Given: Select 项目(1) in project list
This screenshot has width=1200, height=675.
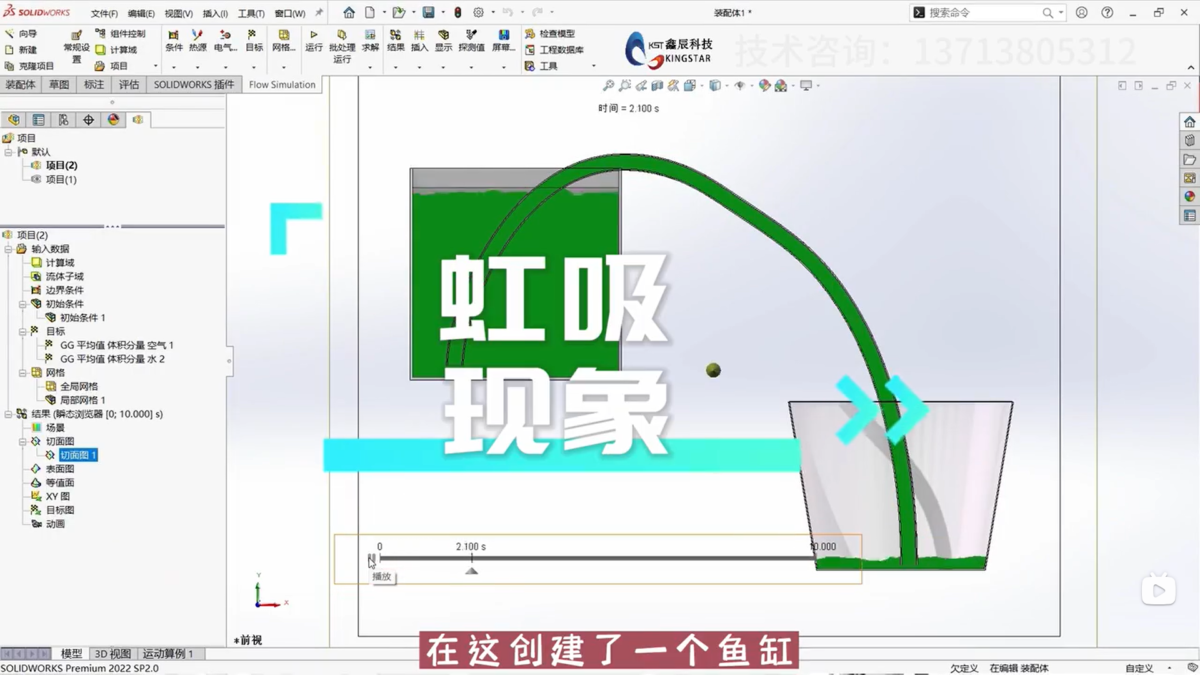Looking at the screenshot, I should [61, 180].
